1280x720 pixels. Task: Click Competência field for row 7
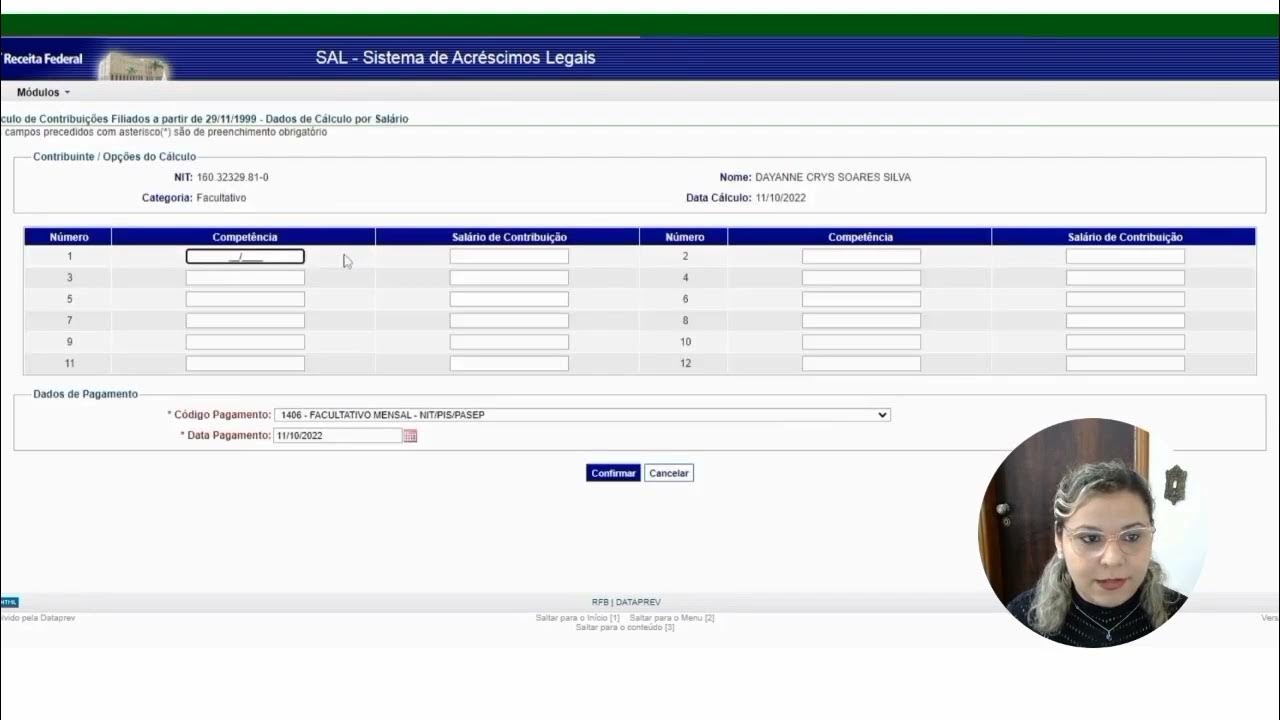[245, 321]
